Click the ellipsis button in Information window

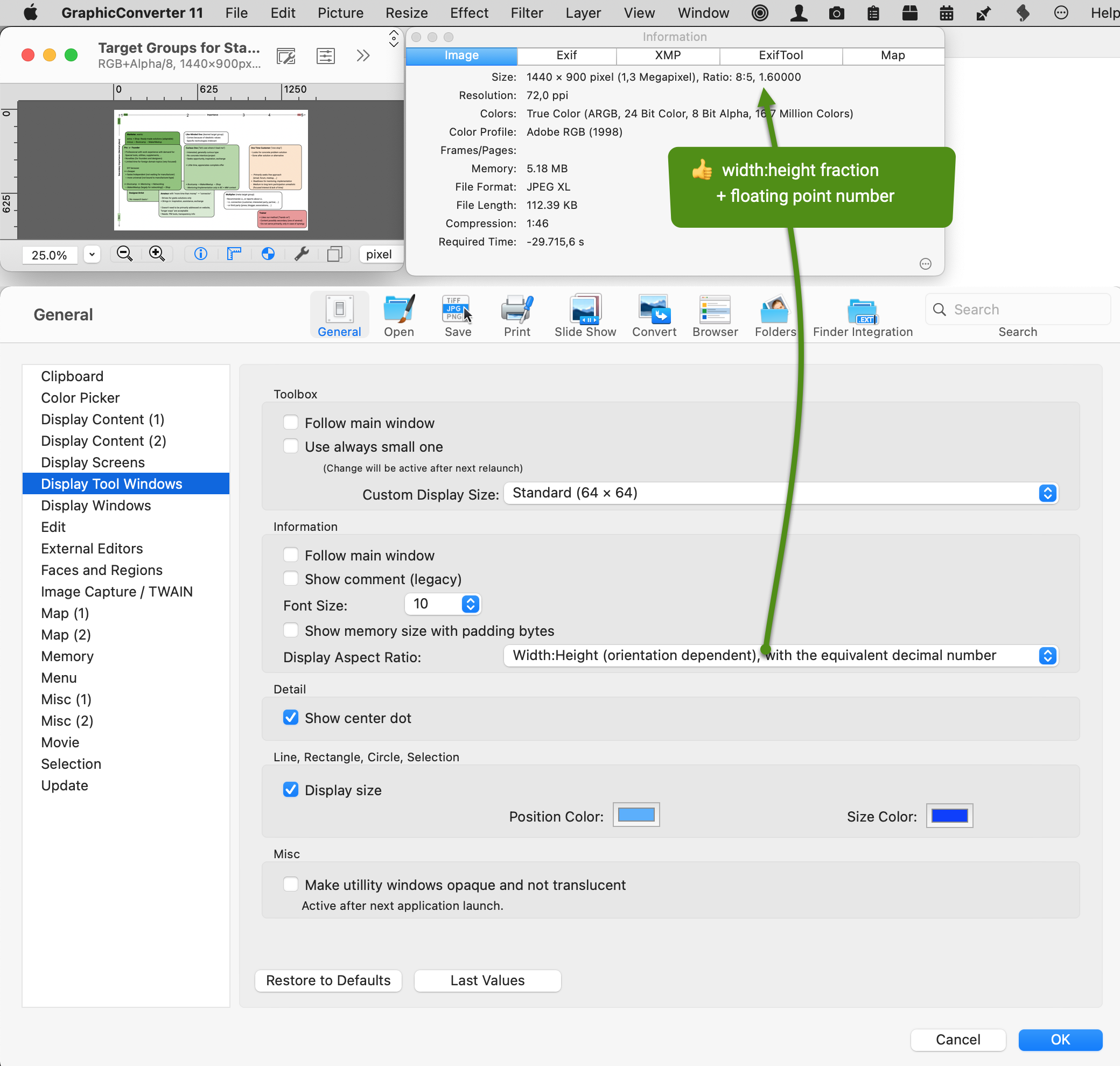(x=925, y=264)
